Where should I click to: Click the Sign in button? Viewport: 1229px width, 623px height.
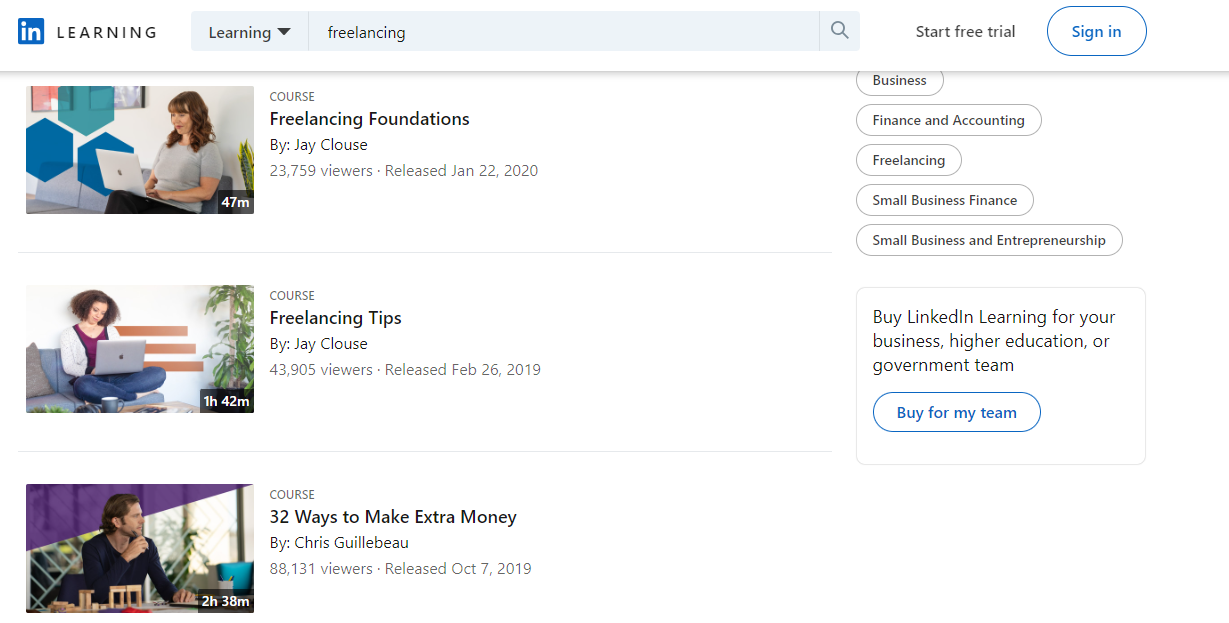(x=1096, y=32)
